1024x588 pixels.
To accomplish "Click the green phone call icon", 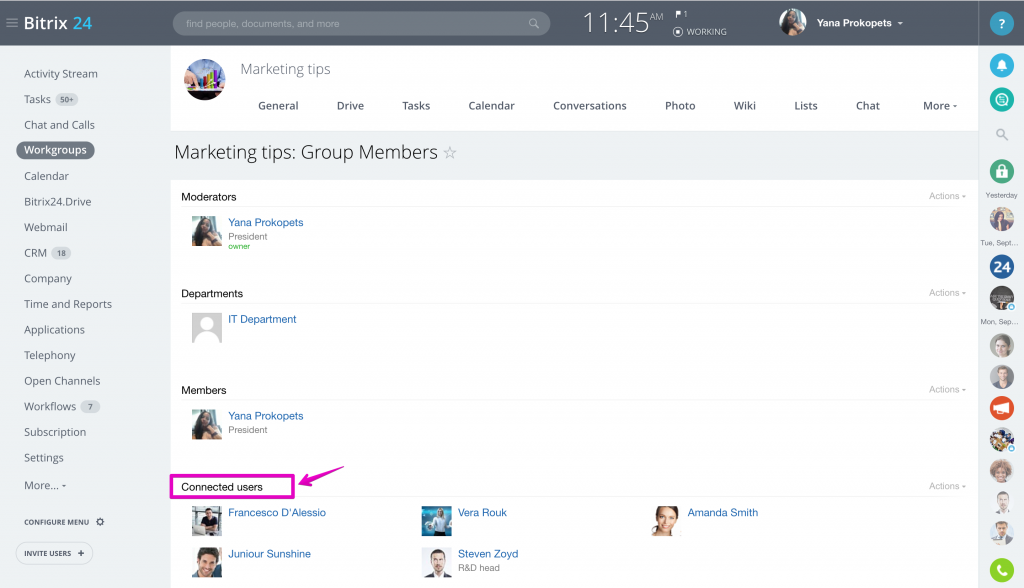I will click(x=1001, y=570).
